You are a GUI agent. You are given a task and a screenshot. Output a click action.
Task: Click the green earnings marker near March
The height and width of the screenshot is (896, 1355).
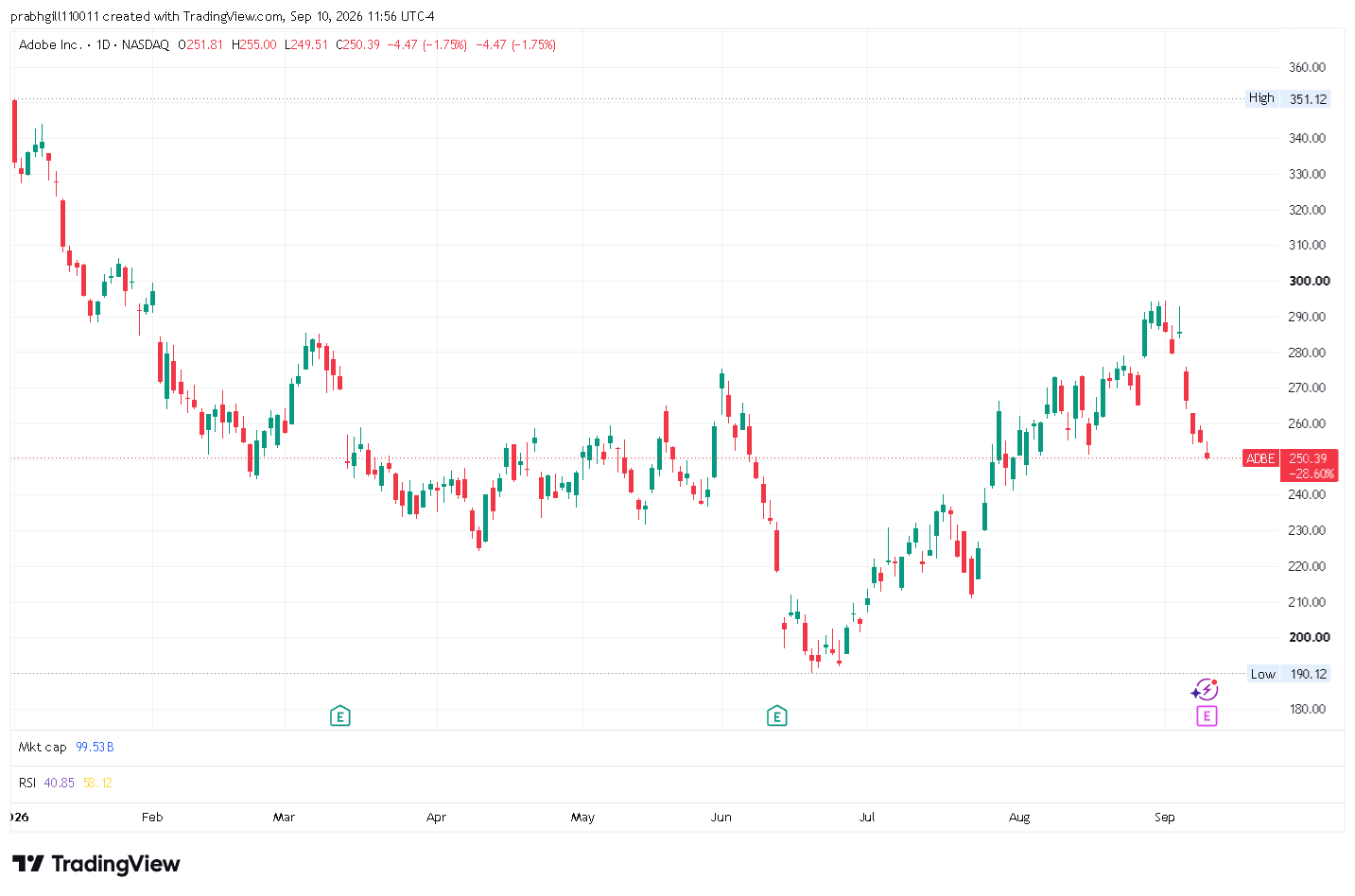[340, 716]
